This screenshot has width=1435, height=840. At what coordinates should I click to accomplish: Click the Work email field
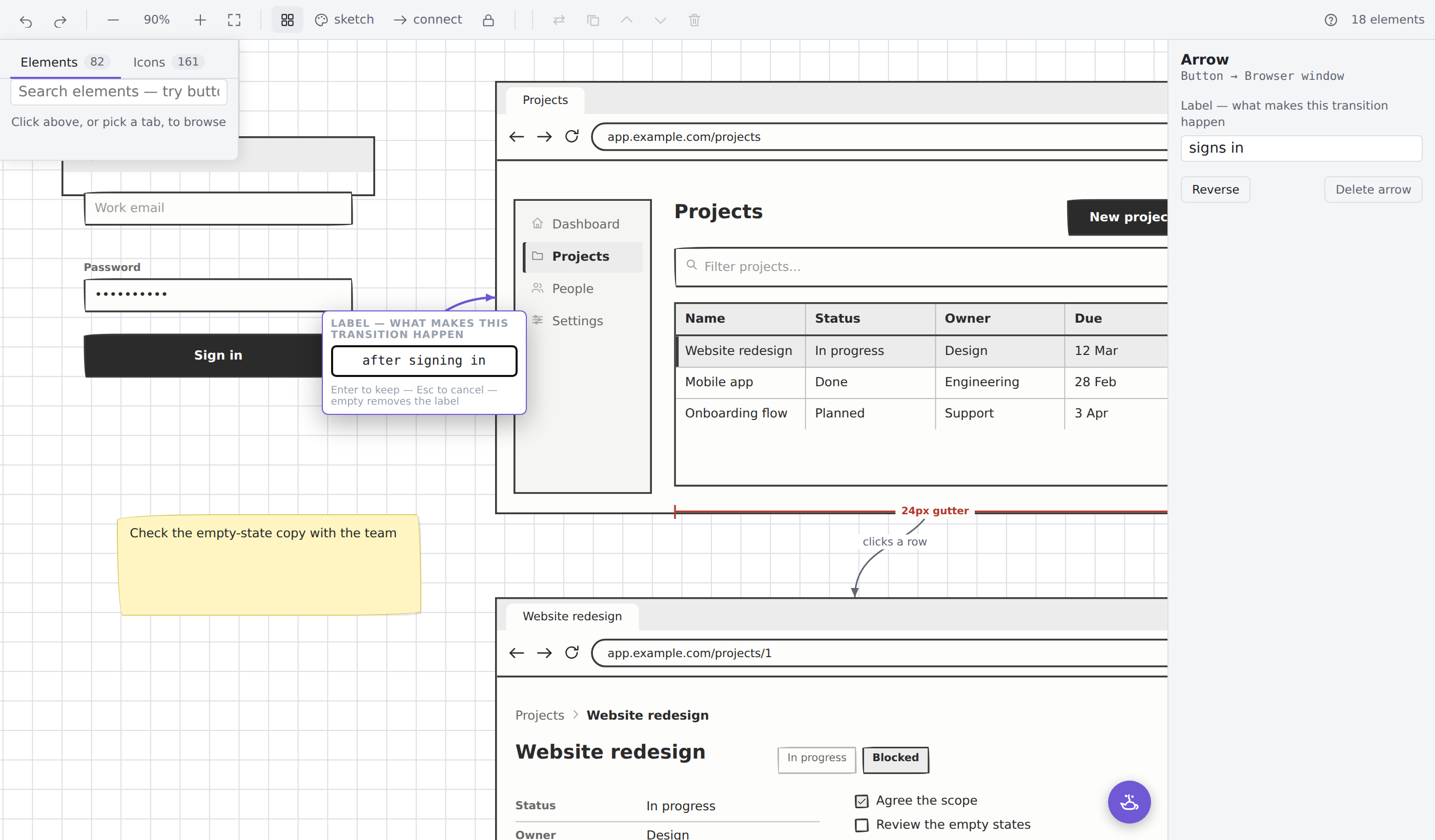tap(218, 208)
